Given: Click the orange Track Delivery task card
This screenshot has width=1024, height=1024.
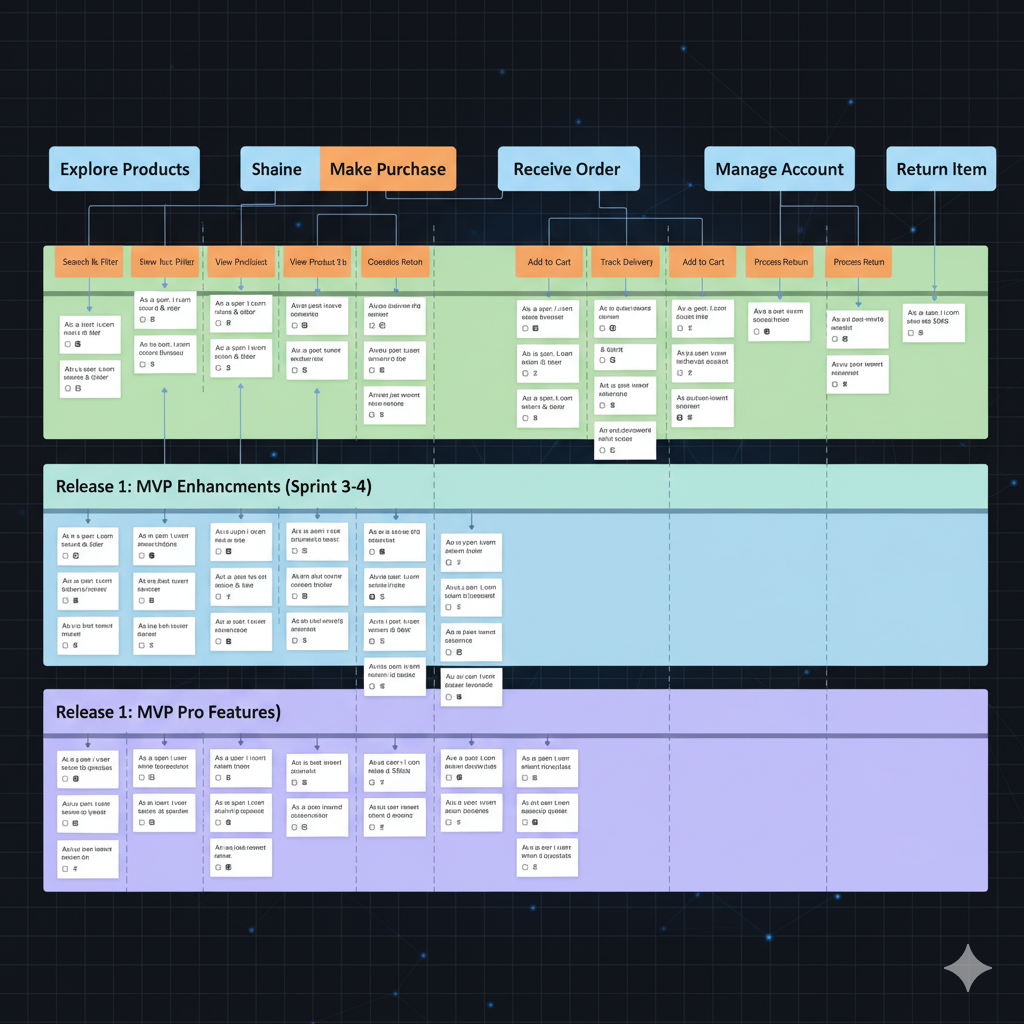Looking at the screenshot, I should point(626,262).
